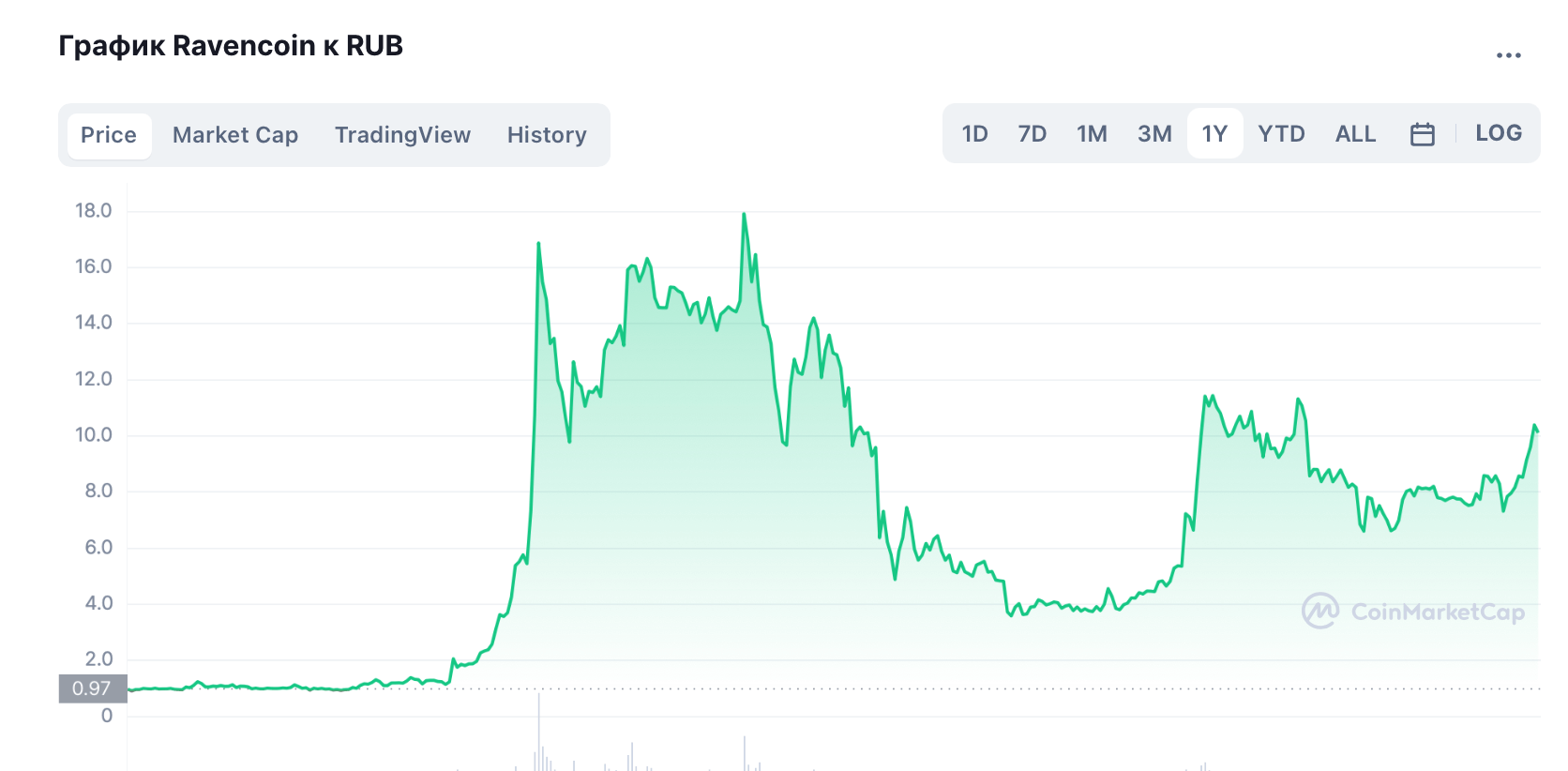The image size is (1568, 771).
Task: Select the 1Y time range
Action: pyautogui.click(x=1214, y=134)
